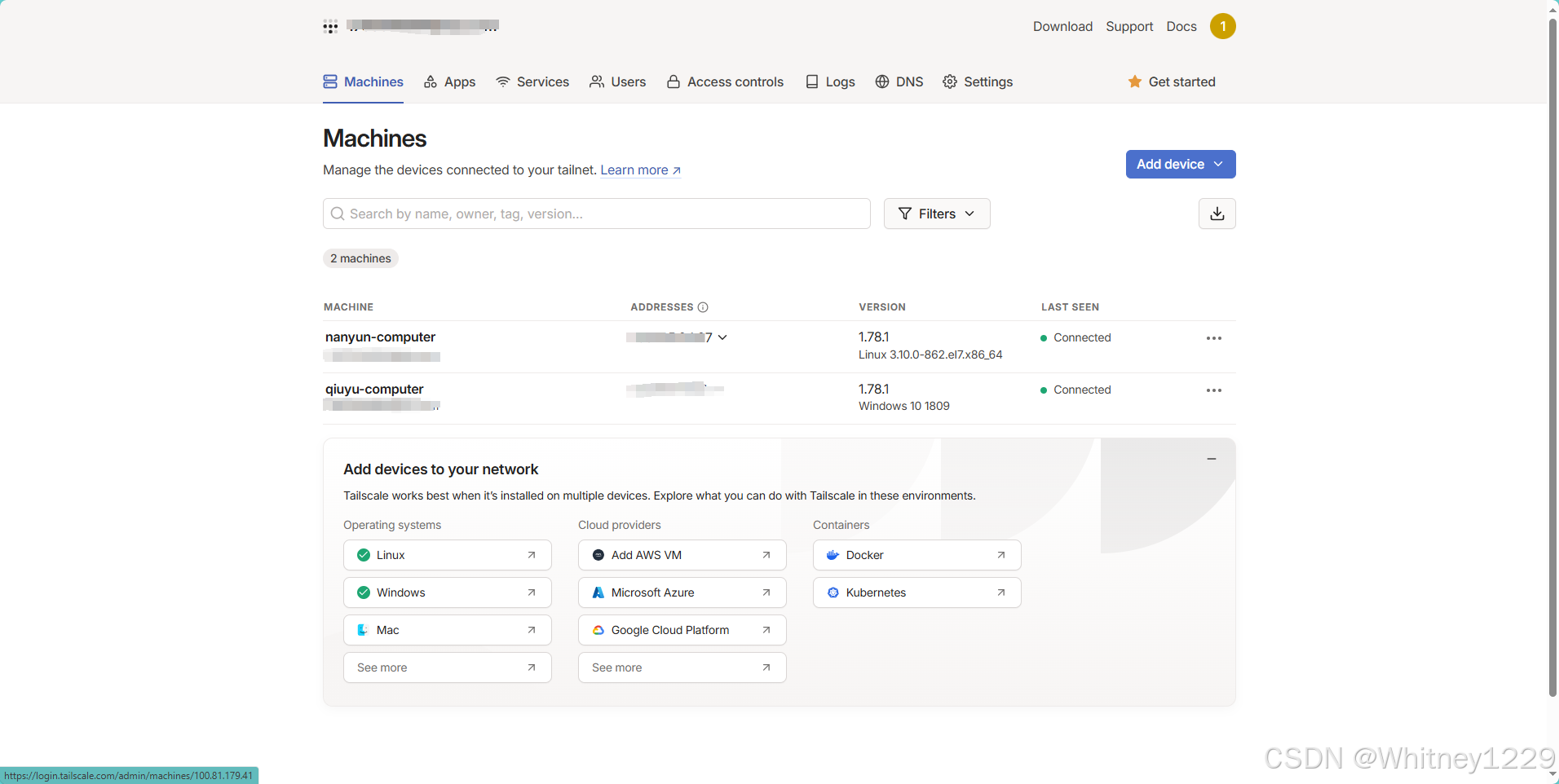The height and width of the screenshot is (784, 1559).
Task: Click Get started with star icon
Action: point(1171,81)
